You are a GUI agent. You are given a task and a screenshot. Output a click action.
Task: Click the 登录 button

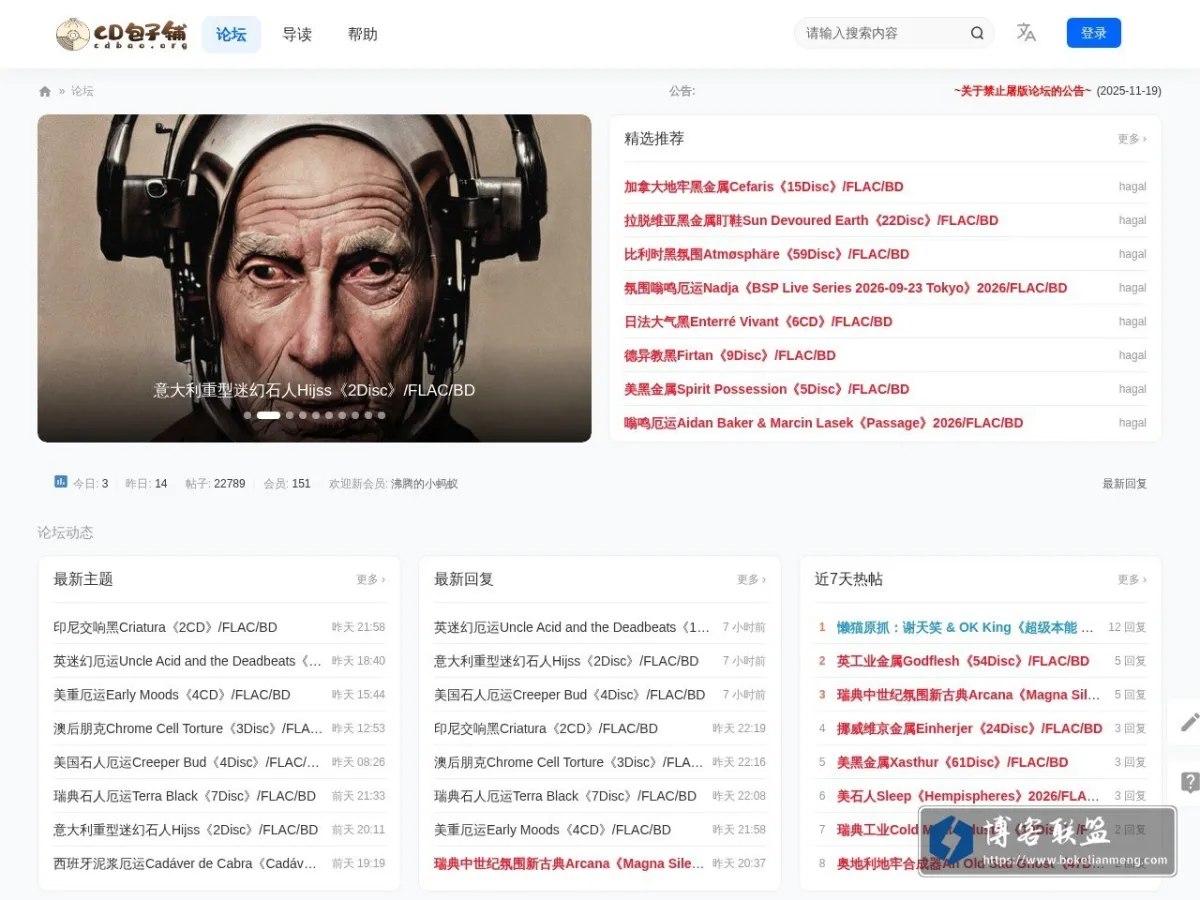tap(1094, 33)
